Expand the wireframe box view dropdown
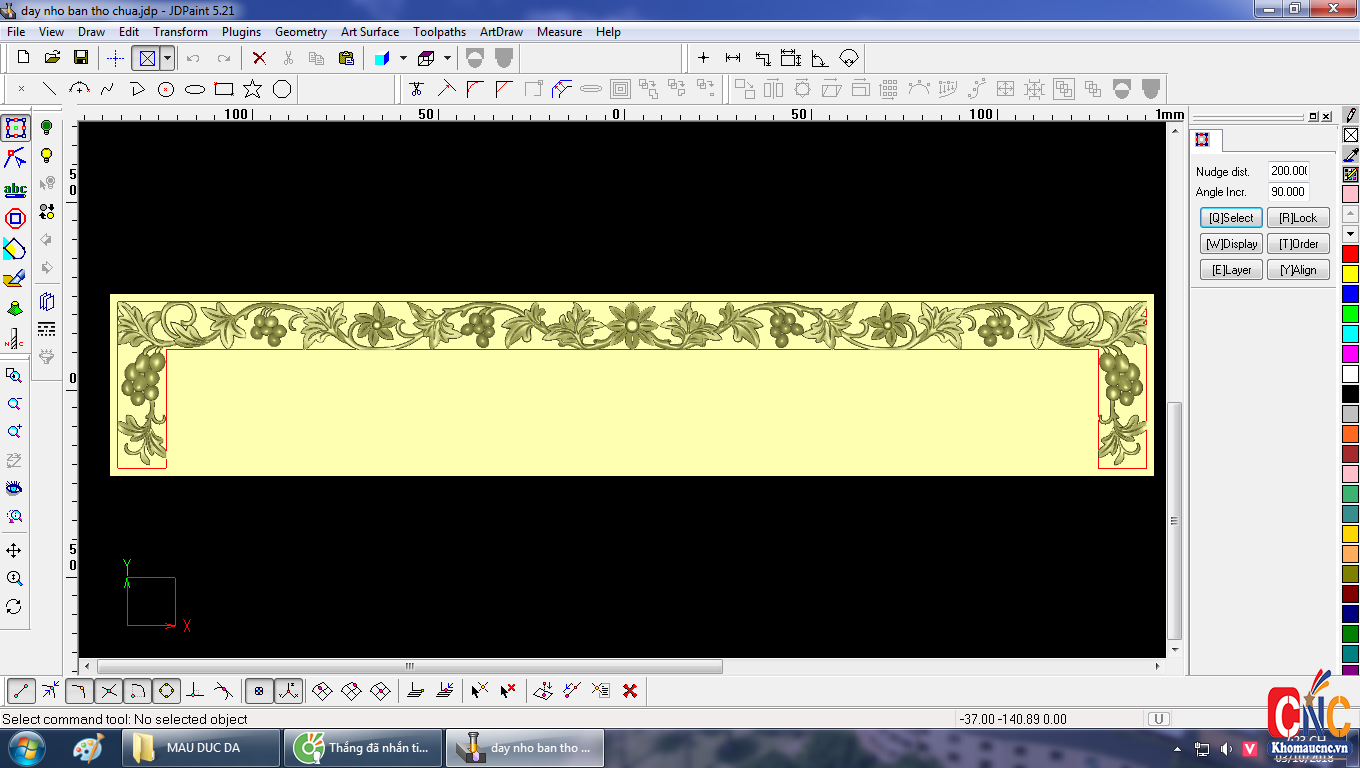The image size is (1360, 768). 447,58
